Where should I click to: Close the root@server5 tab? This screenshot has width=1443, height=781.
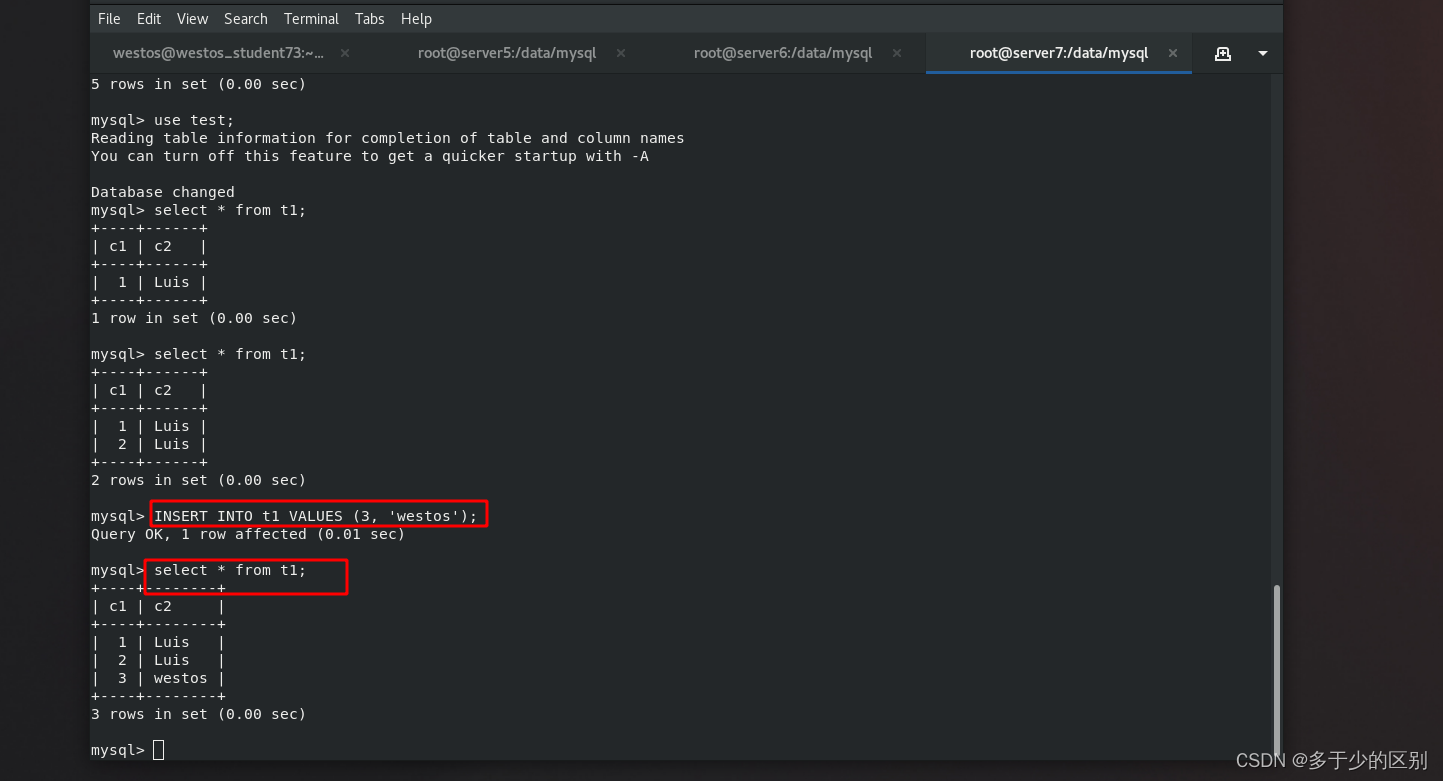620,53
